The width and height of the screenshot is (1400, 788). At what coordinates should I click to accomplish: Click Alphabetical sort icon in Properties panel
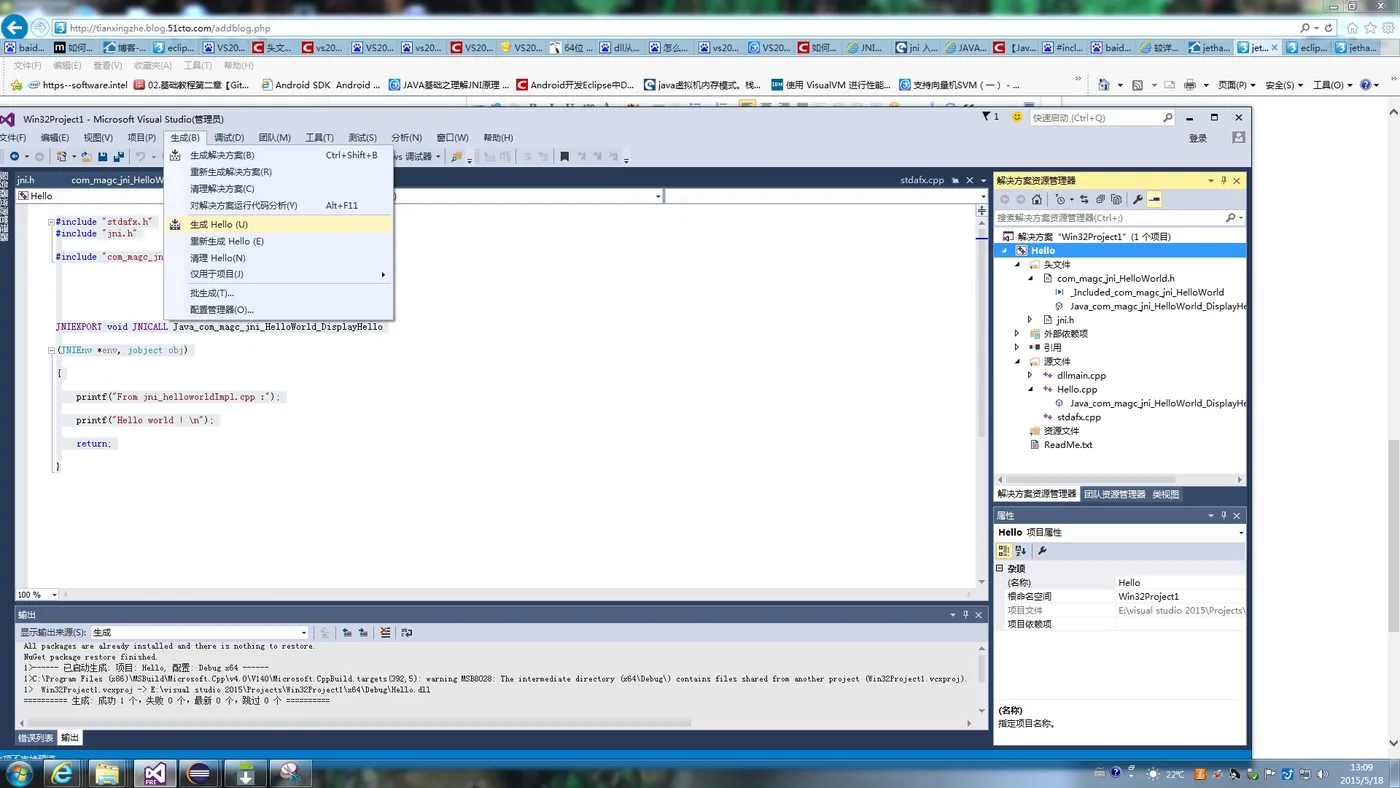[1020, 551]
